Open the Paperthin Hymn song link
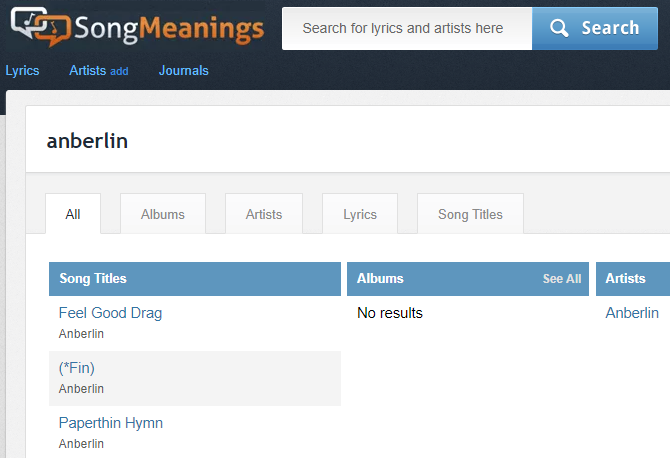The width and height of the screenshot is (670, 458). (x=110, y=423)
